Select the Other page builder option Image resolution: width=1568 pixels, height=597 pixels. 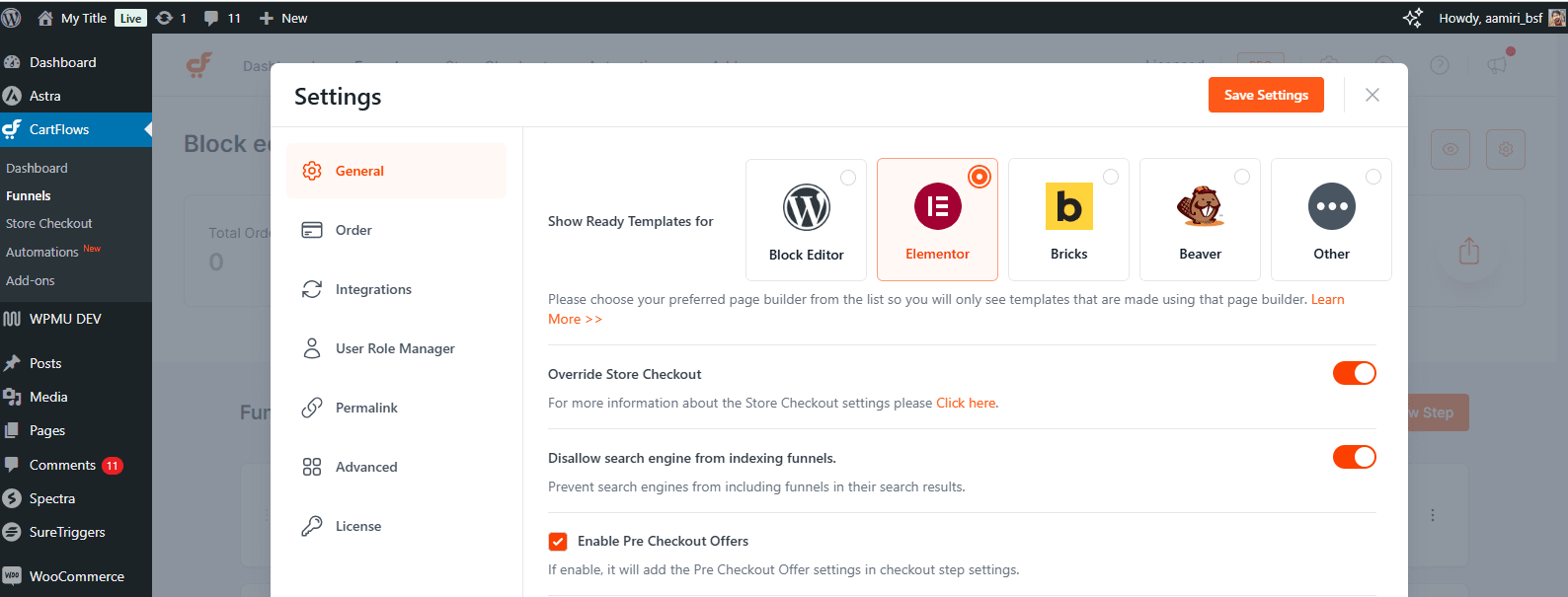click(x=1331, y=207)
